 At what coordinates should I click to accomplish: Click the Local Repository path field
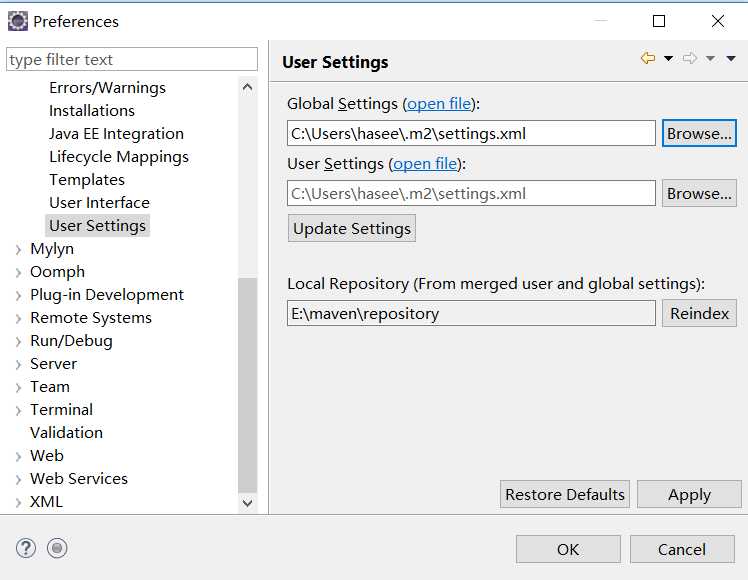coord(471,313)
